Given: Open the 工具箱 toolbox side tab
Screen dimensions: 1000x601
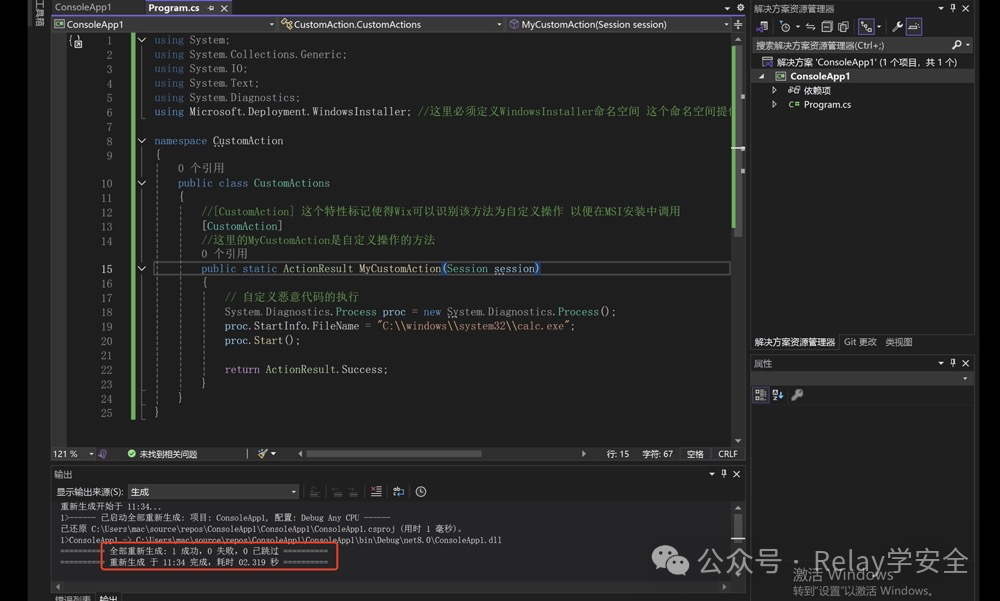Looking at the screenshot, I should point(40,13).
